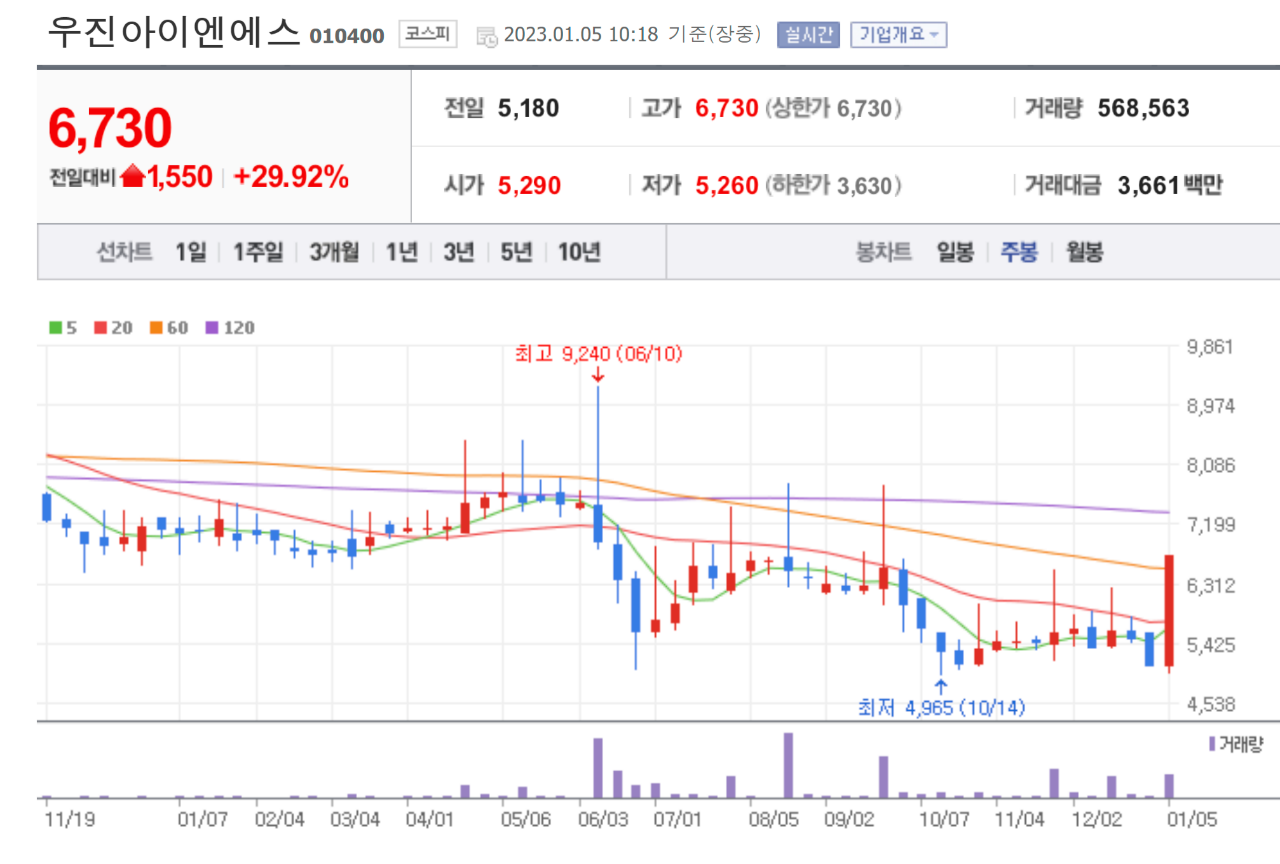Click the 11/19 date axis label
1280x864 pixels.
pos(70,820)
